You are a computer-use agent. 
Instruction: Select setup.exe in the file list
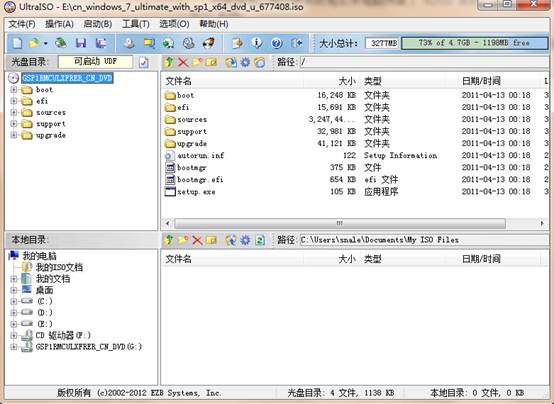pos(196,192)
